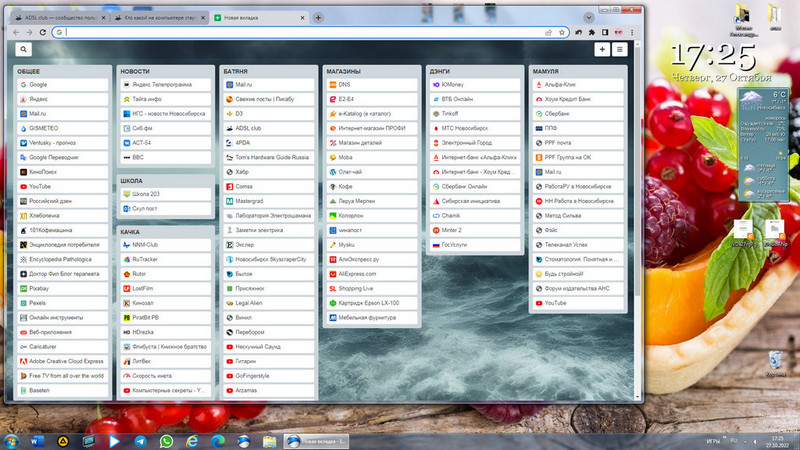Open the ЮMoney bookmark
This screenshot has height=450, width=800.
tap(475, 85)
